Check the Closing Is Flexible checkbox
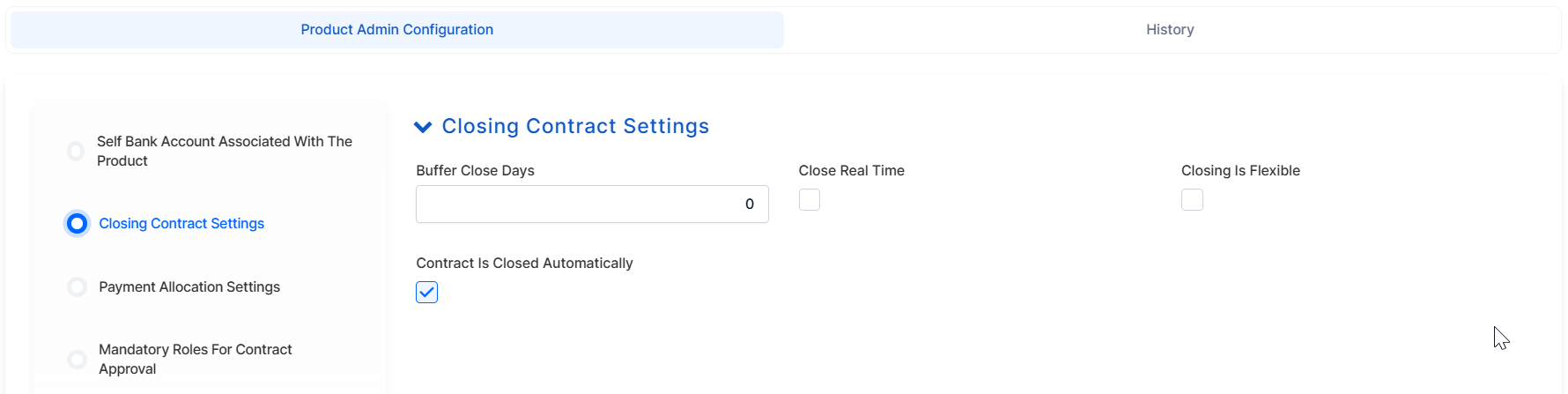1568x394 pixels. pos(1192,200)
